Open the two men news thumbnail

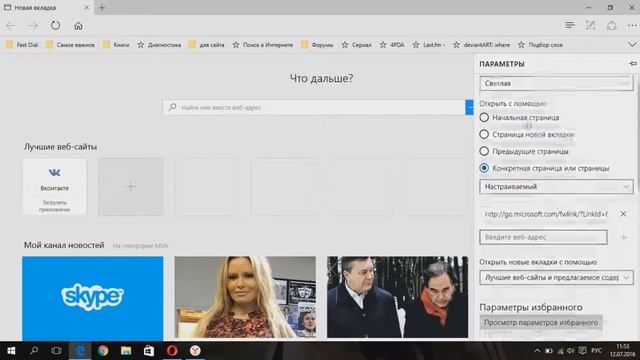click(x=398, y=297)
